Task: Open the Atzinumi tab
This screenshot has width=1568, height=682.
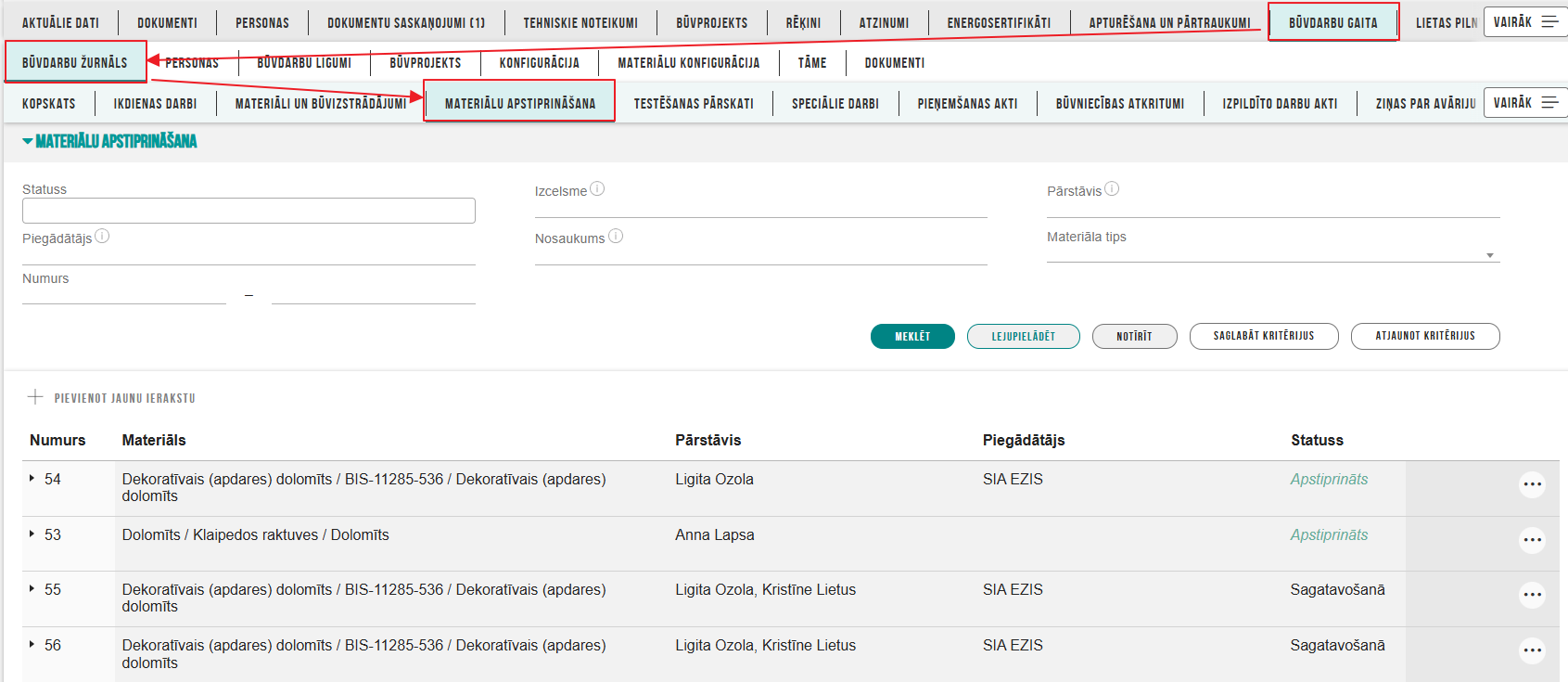Action: pos(884,23)
